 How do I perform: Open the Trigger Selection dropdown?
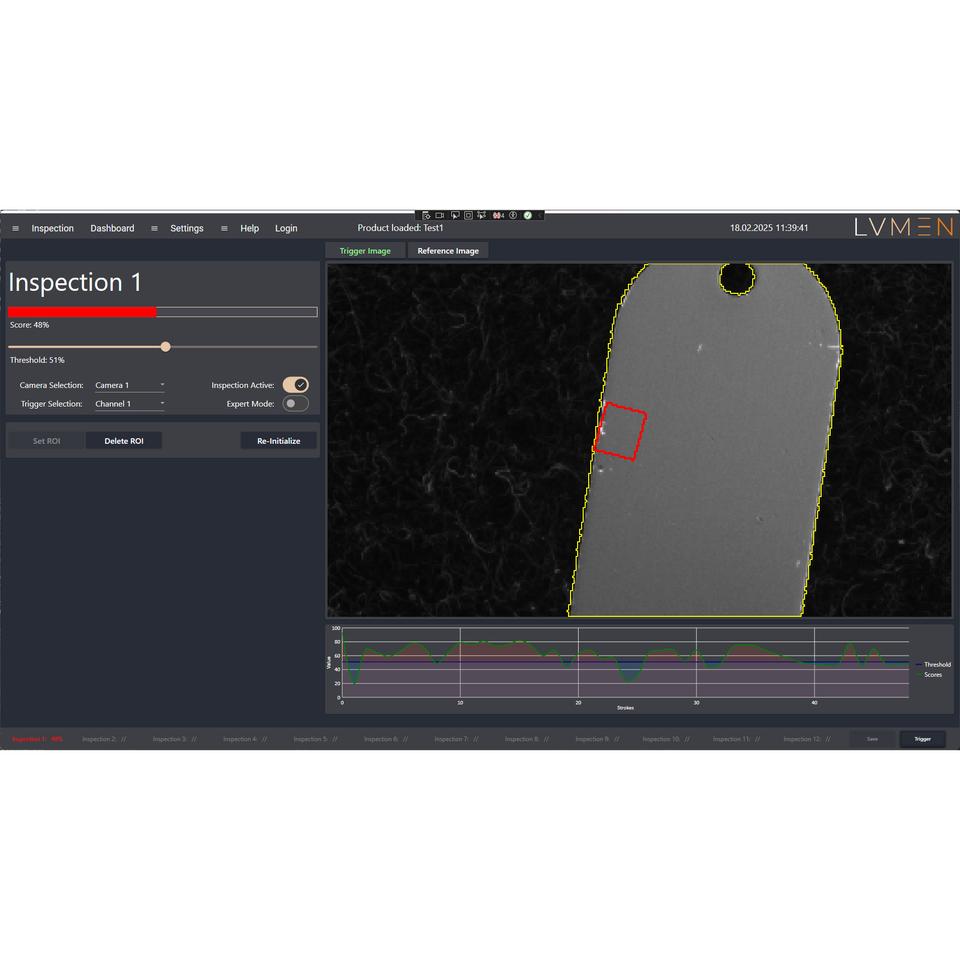130,404
